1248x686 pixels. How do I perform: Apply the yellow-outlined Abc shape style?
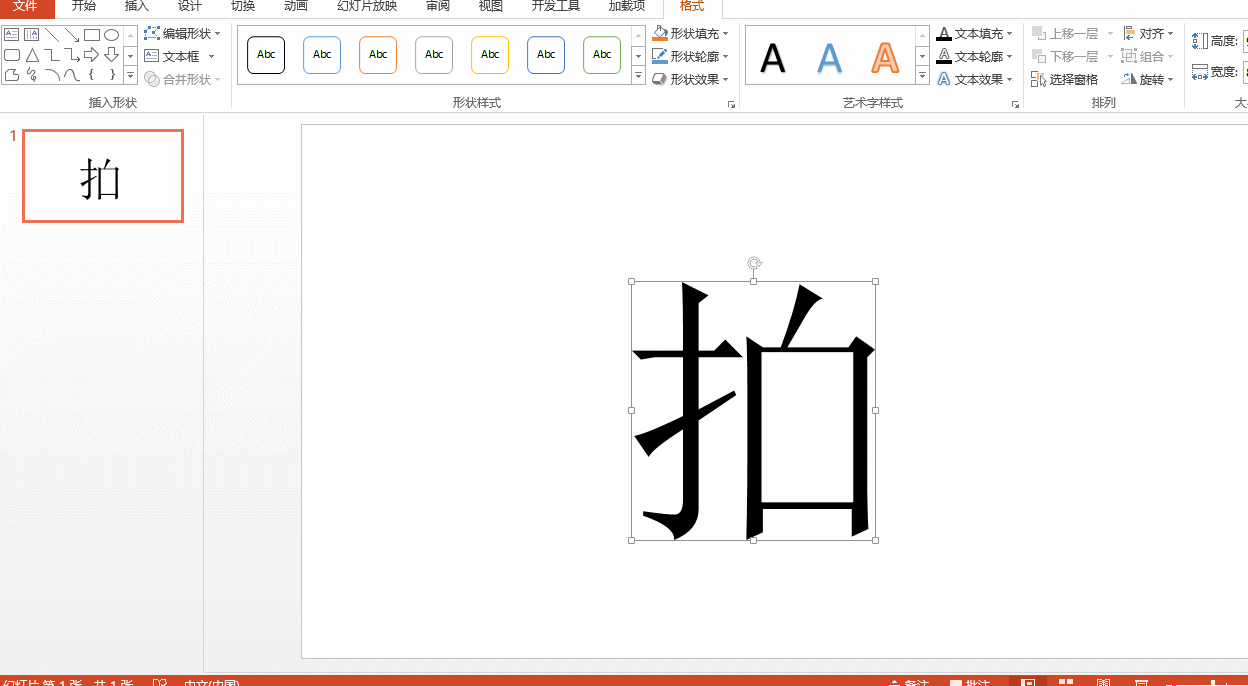point(490,55)
